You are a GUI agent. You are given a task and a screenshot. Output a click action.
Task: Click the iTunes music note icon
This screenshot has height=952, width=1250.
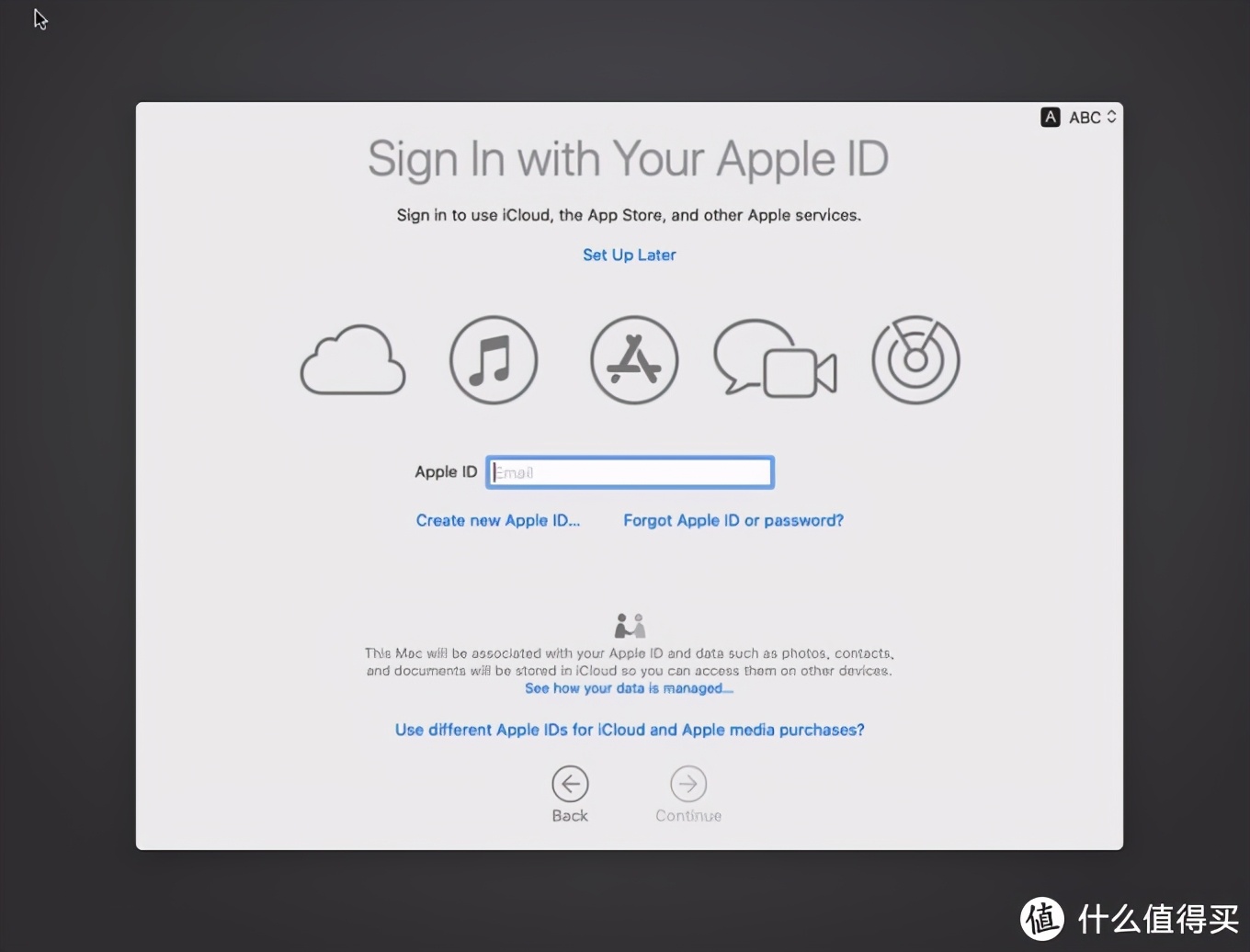[x=494, y=359]
